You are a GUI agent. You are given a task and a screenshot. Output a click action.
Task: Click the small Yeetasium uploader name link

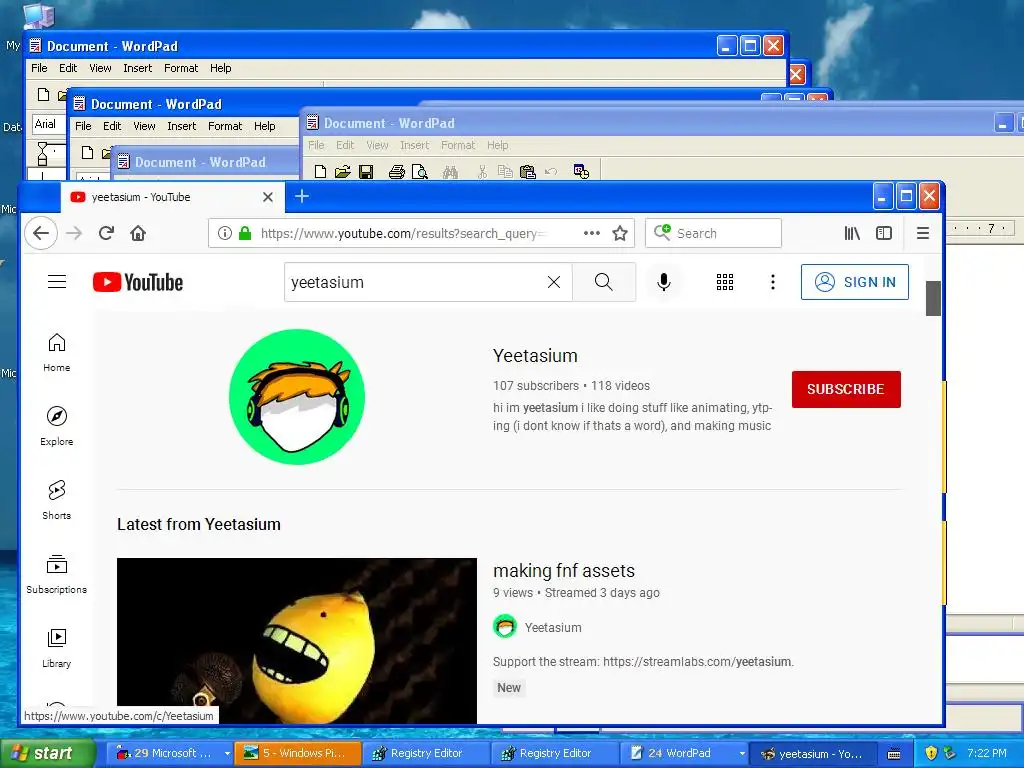pyautogui.click(x=552, y=628)
